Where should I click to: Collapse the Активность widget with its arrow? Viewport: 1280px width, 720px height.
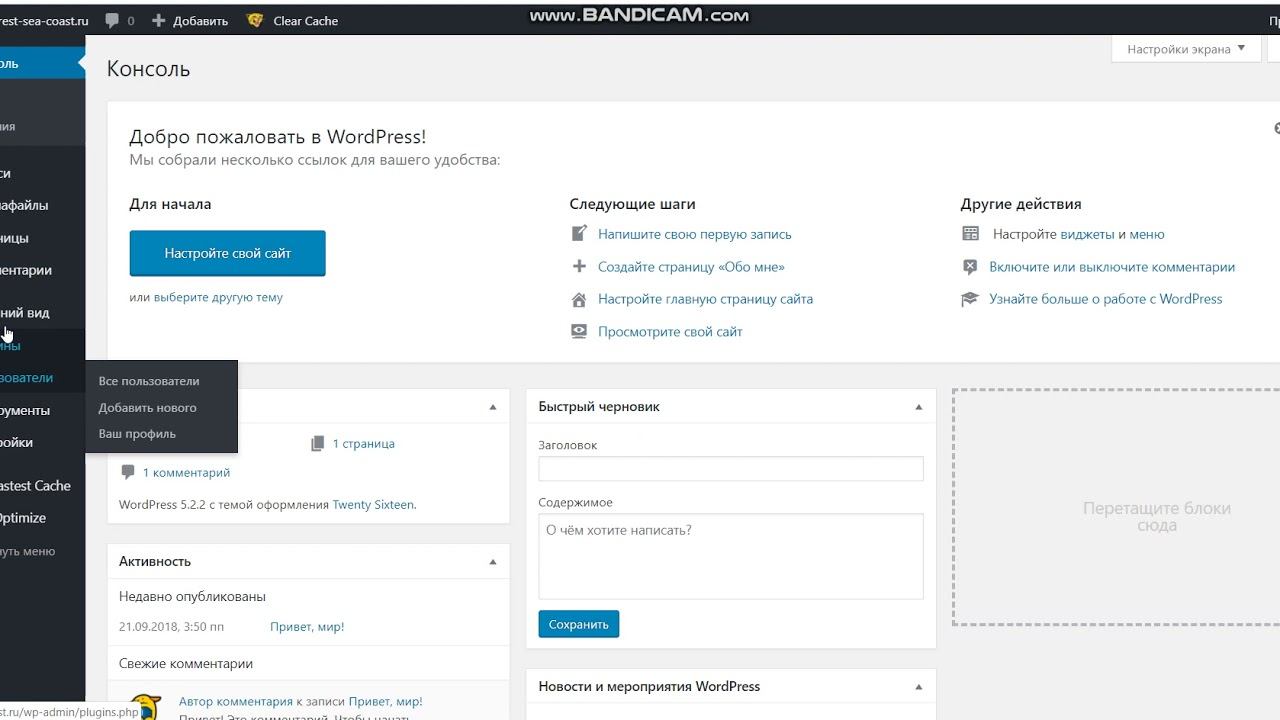[492, 562]
